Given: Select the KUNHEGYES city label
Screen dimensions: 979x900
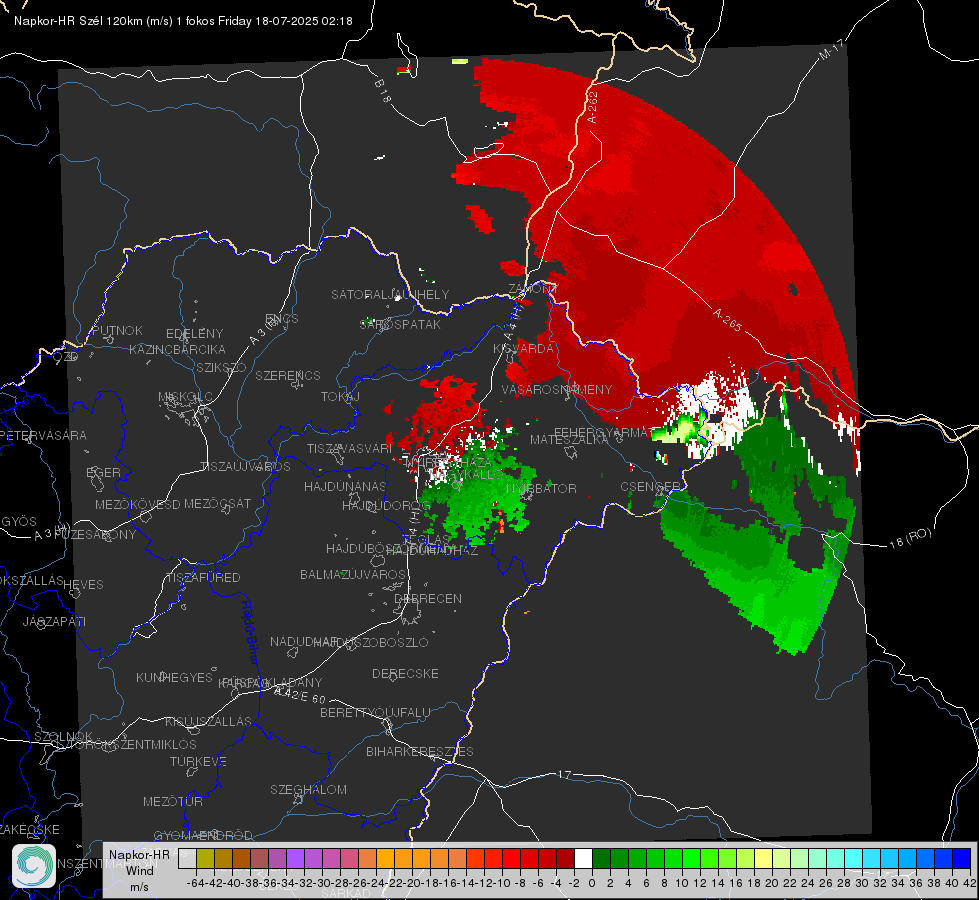Looking at the screenshot, I should coord(174,677).
